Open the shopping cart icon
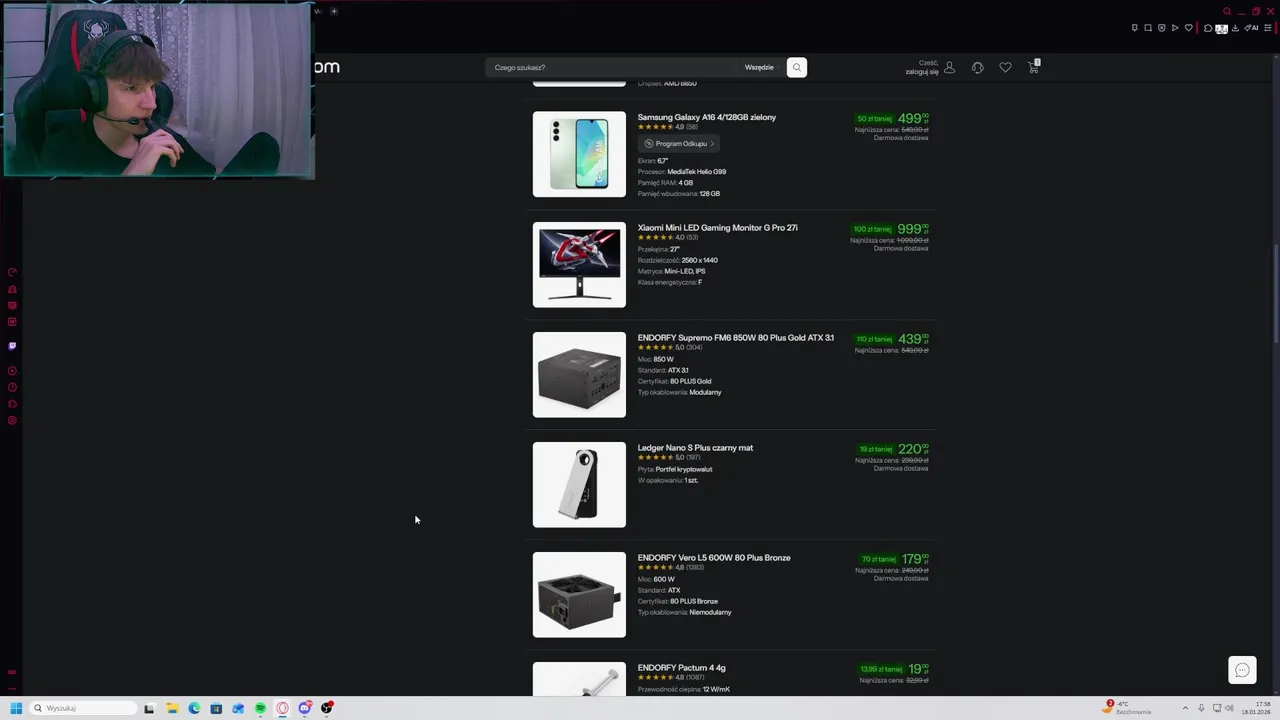 click(x=1033, y=67)
